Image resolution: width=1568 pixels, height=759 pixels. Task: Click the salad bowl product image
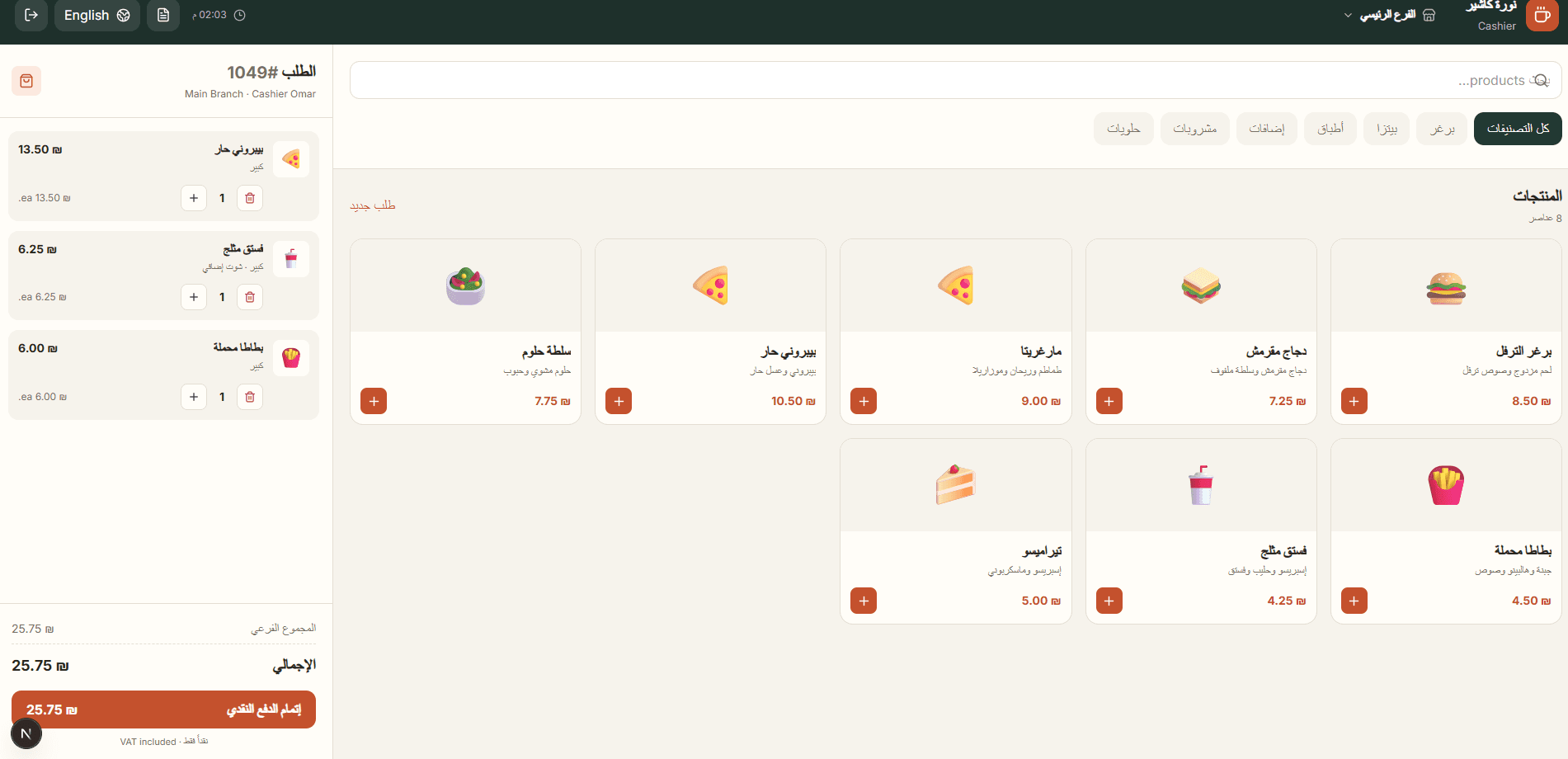(465, 285)
